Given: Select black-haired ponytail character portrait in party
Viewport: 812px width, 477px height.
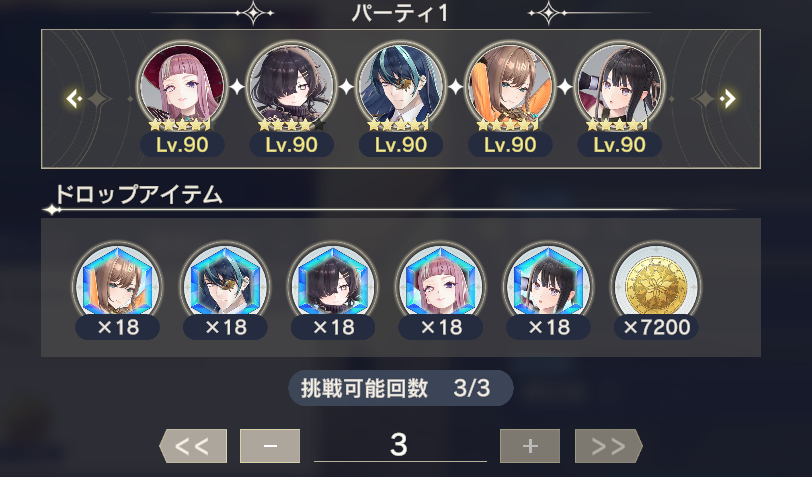Looking at the screenshot, I should coord(619,86).
